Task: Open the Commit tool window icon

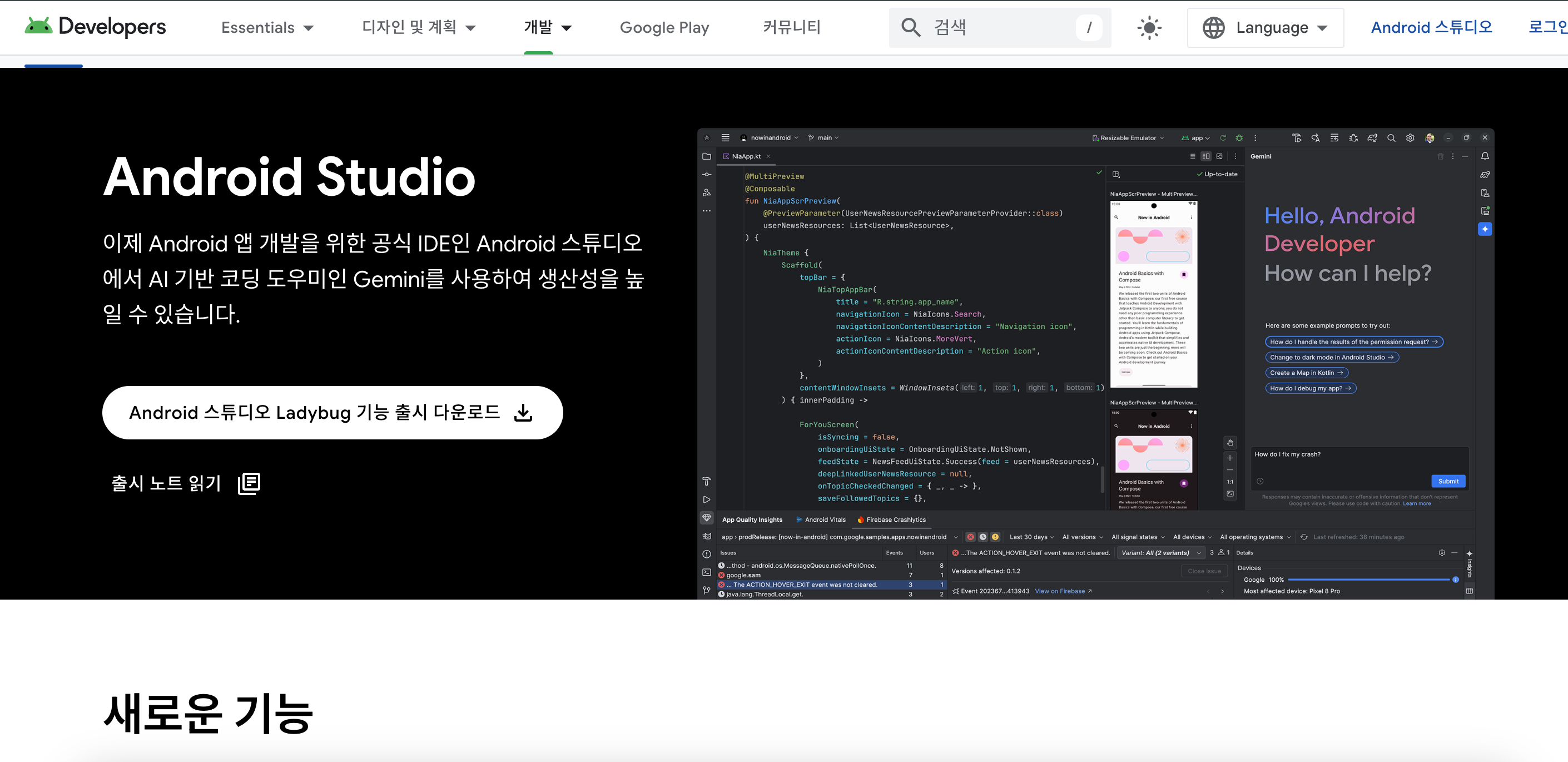Action: 707,175
